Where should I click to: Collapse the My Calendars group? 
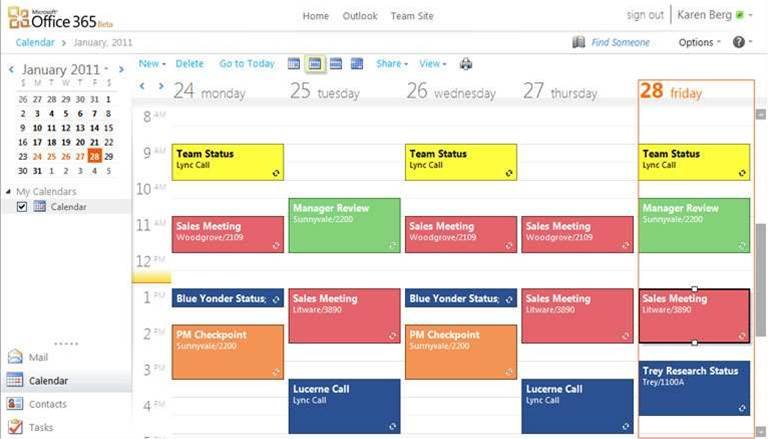pyautogui.click(x=8, y=192)
